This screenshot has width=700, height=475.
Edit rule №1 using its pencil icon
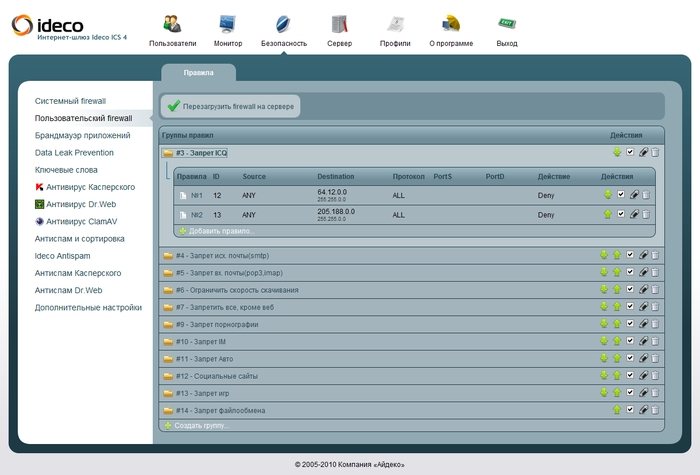(633, 195)
